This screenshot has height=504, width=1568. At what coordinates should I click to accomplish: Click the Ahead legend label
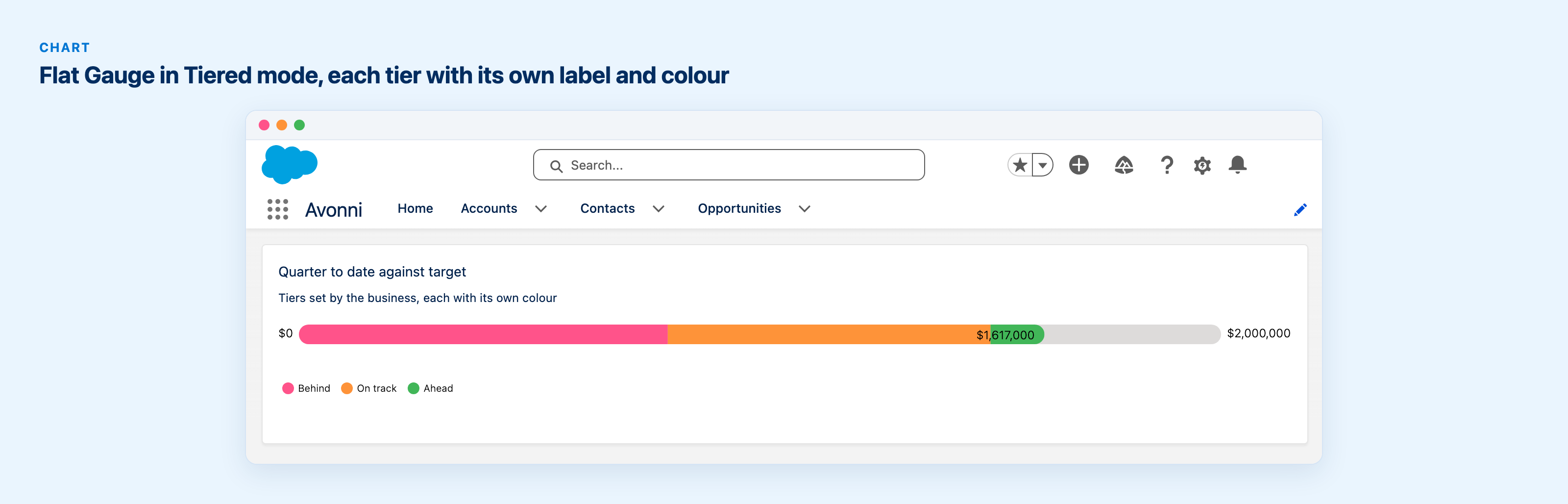[438, 388]
